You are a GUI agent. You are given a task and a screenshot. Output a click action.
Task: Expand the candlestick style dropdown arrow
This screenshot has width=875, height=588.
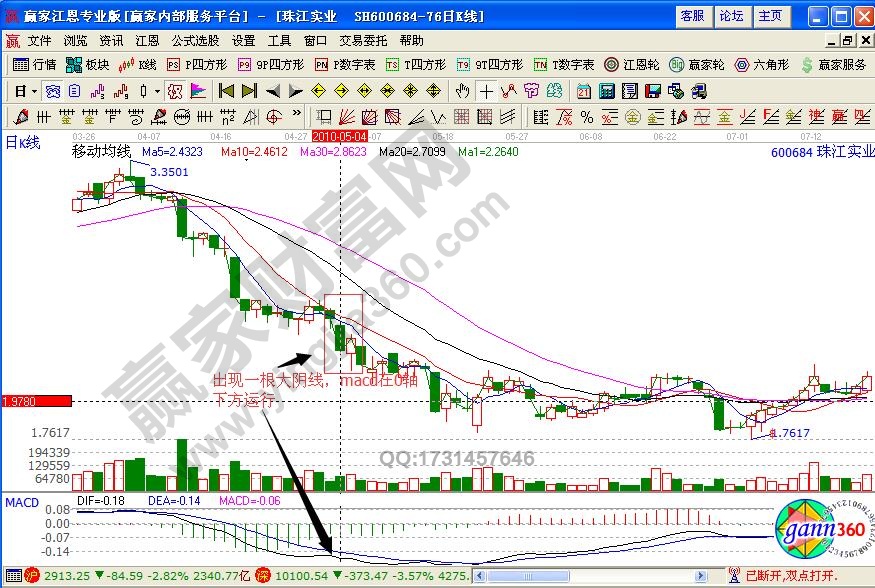click(x=156, y=90)
